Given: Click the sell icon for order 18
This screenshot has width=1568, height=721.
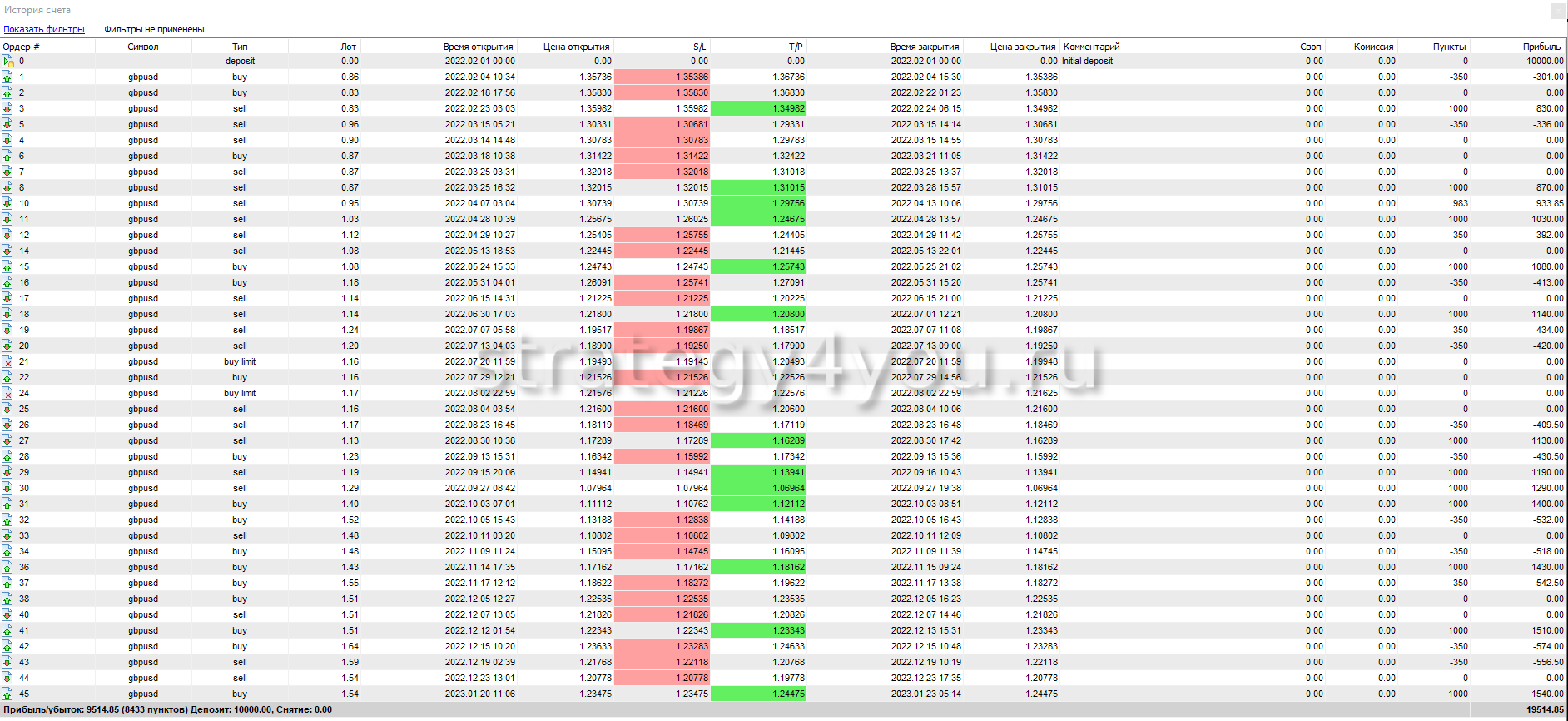Looking at the screenshot, I should pyautogui.click(x=7, y=315).
